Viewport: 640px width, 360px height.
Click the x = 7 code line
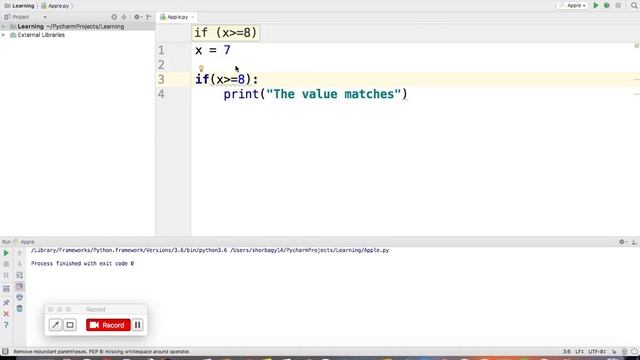213,50
